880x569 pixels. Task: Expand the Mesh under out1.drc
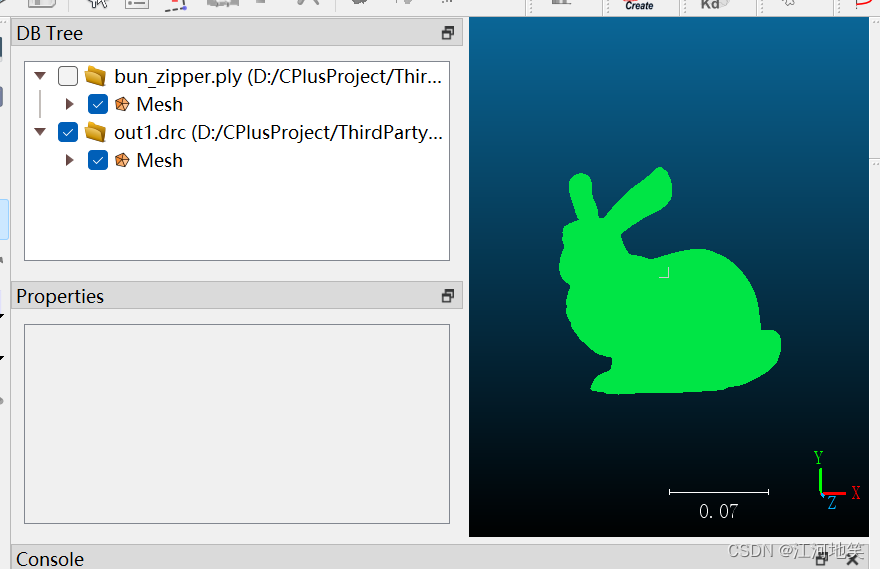point(70,160)
